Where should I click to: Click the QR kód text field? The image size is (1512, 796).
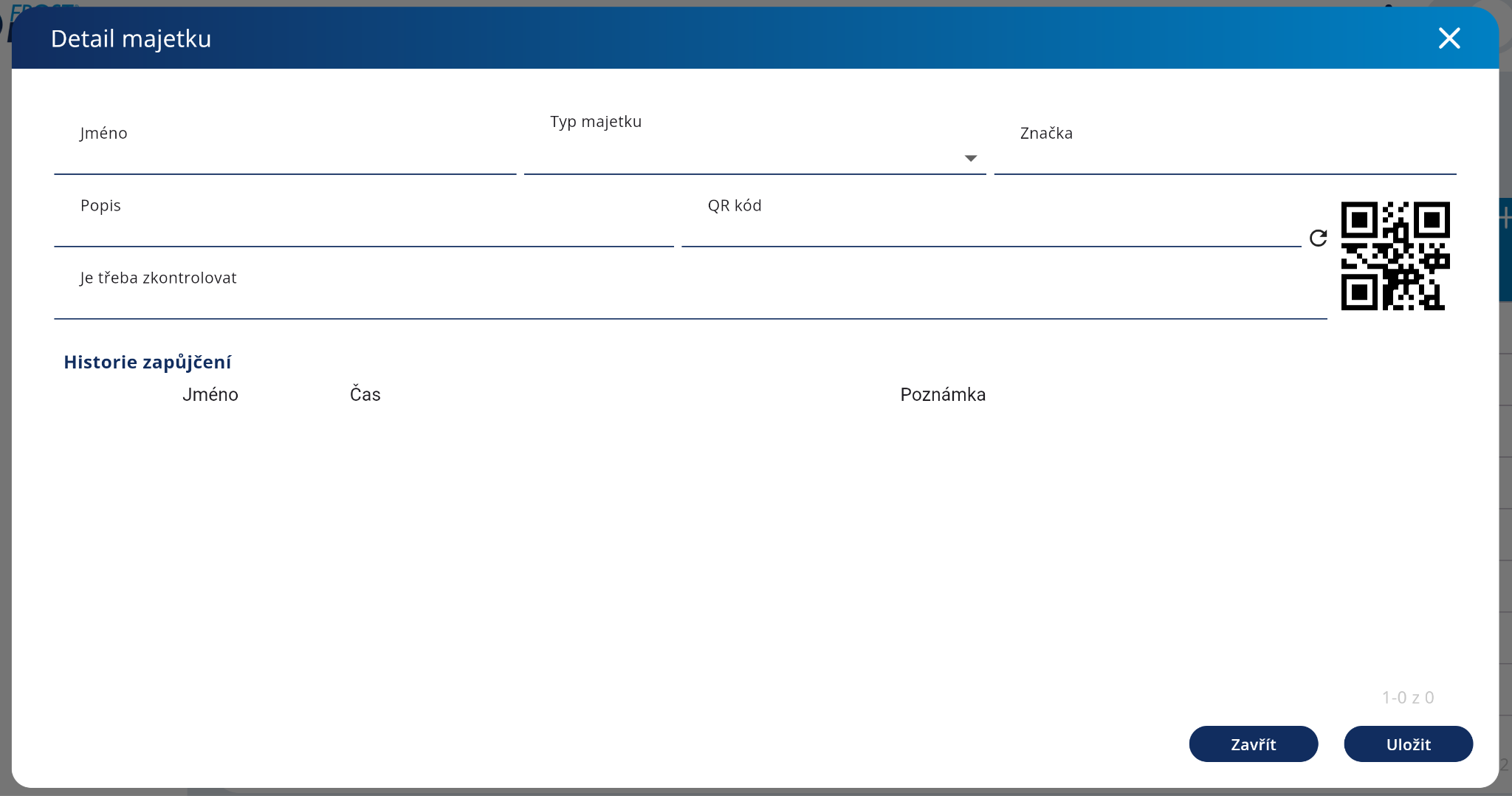pos(989,229)
